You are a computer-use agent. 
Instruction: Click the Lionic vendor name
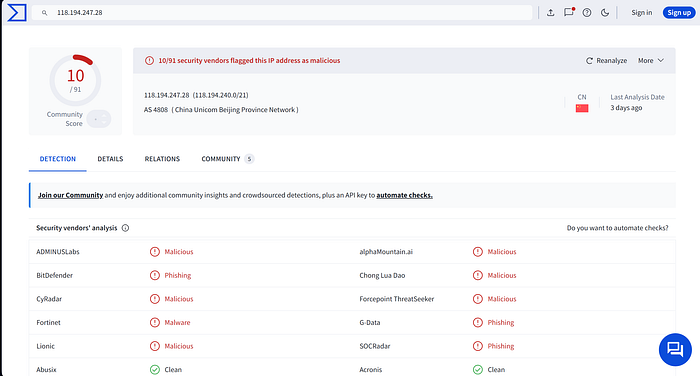pyautogui.click(x=46, y=346)
